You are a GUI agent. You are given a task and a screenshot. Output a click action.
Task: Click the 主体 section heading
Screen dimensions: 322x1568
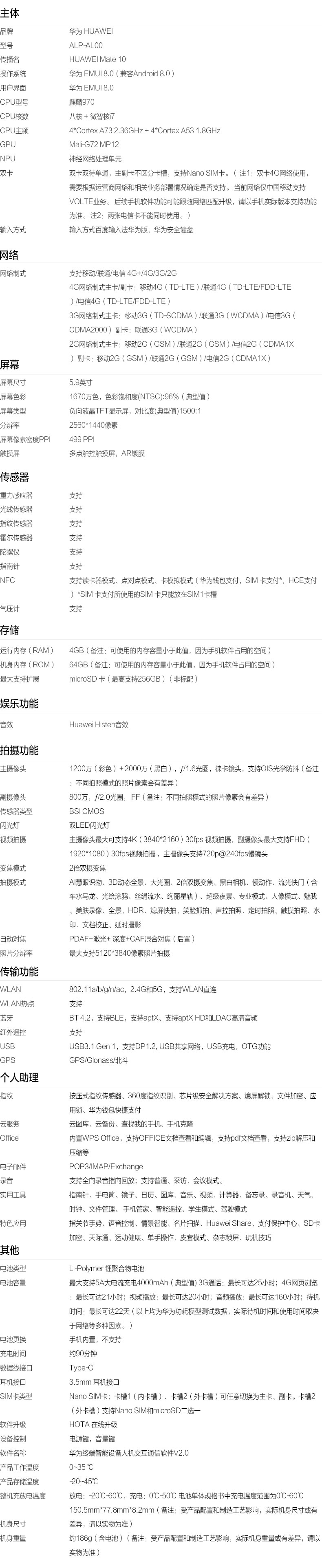(10, 13)
